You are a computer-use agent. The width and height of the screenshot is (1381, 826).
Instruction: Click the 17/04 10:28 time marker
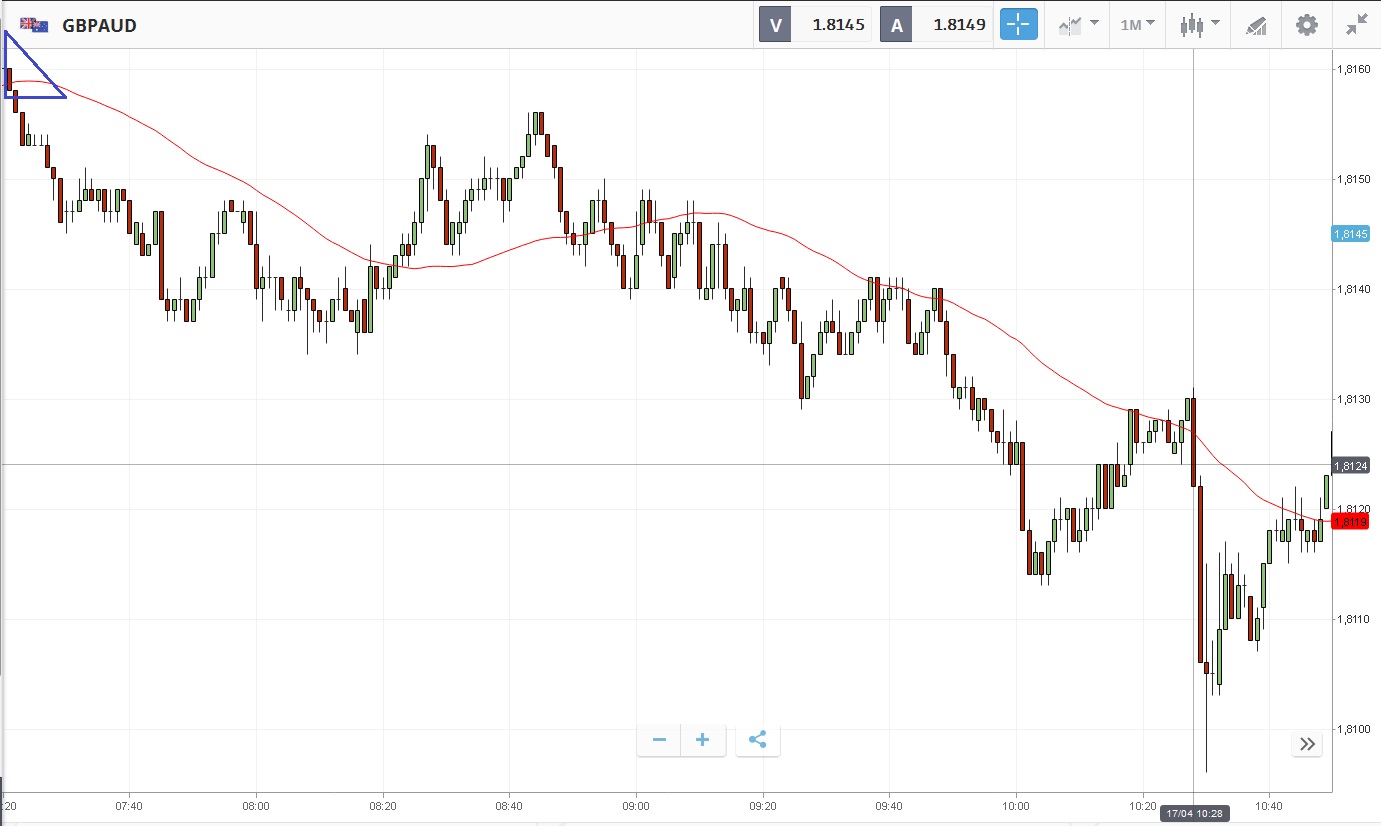(1194, 815)
